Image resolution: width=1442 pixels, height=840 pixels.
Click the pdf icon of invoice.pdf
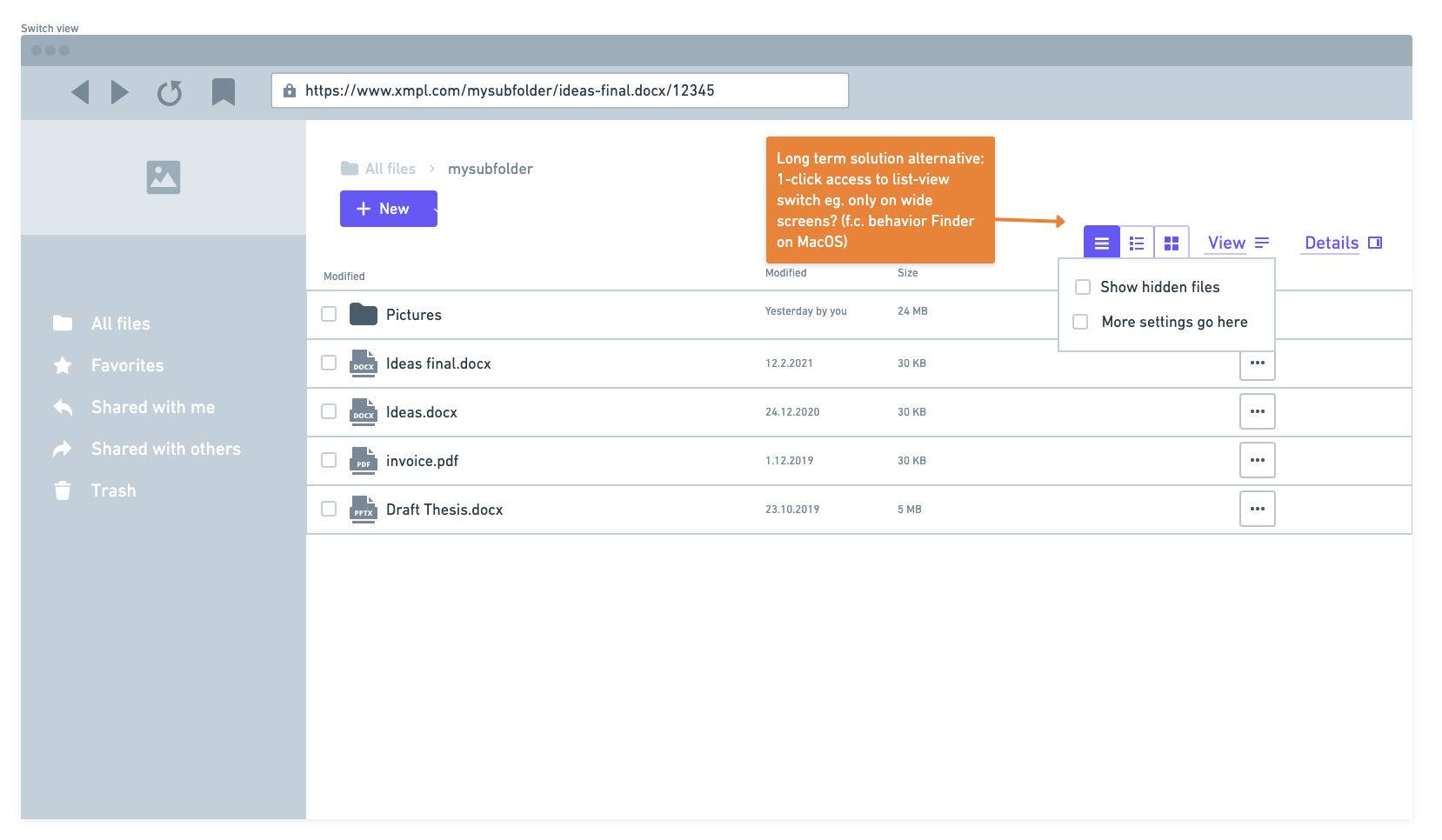tap(364, 460)
